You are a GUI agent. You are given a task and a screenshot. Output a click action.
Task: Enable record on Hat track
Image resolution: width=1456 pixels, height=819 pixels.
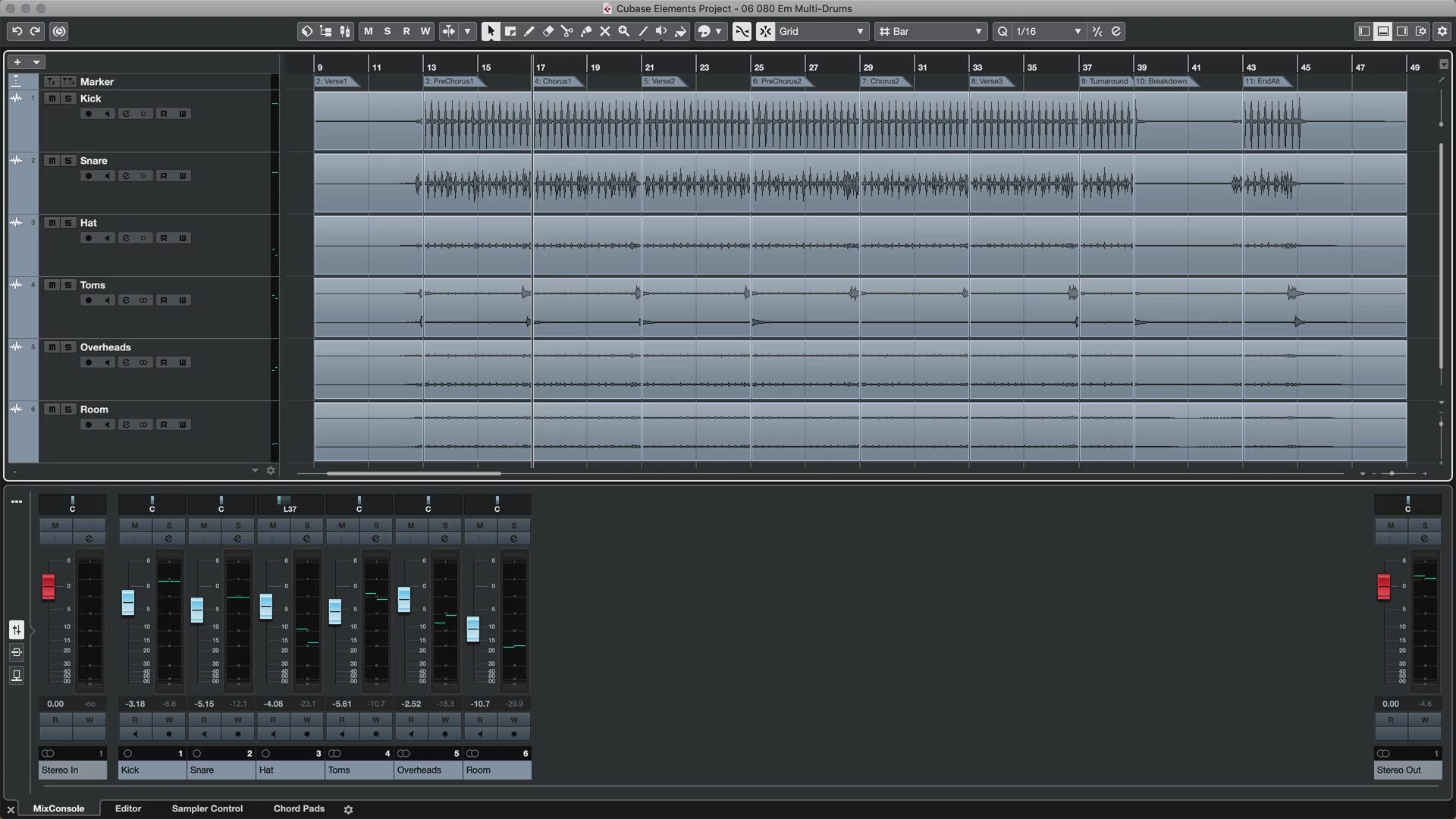coord(89,238)
